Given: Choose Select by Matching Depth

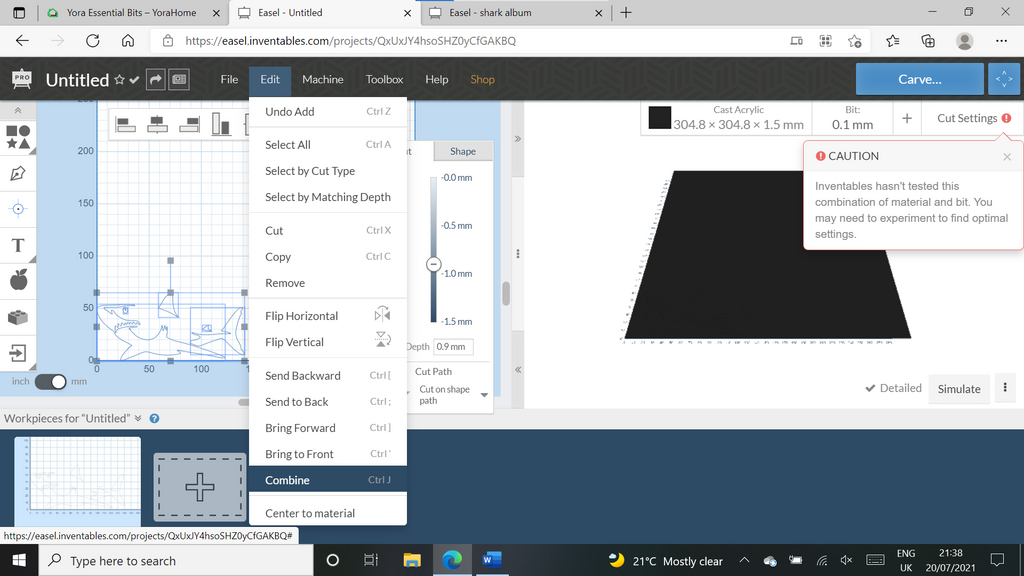Looking at the screenshot, I should point(328,197).
